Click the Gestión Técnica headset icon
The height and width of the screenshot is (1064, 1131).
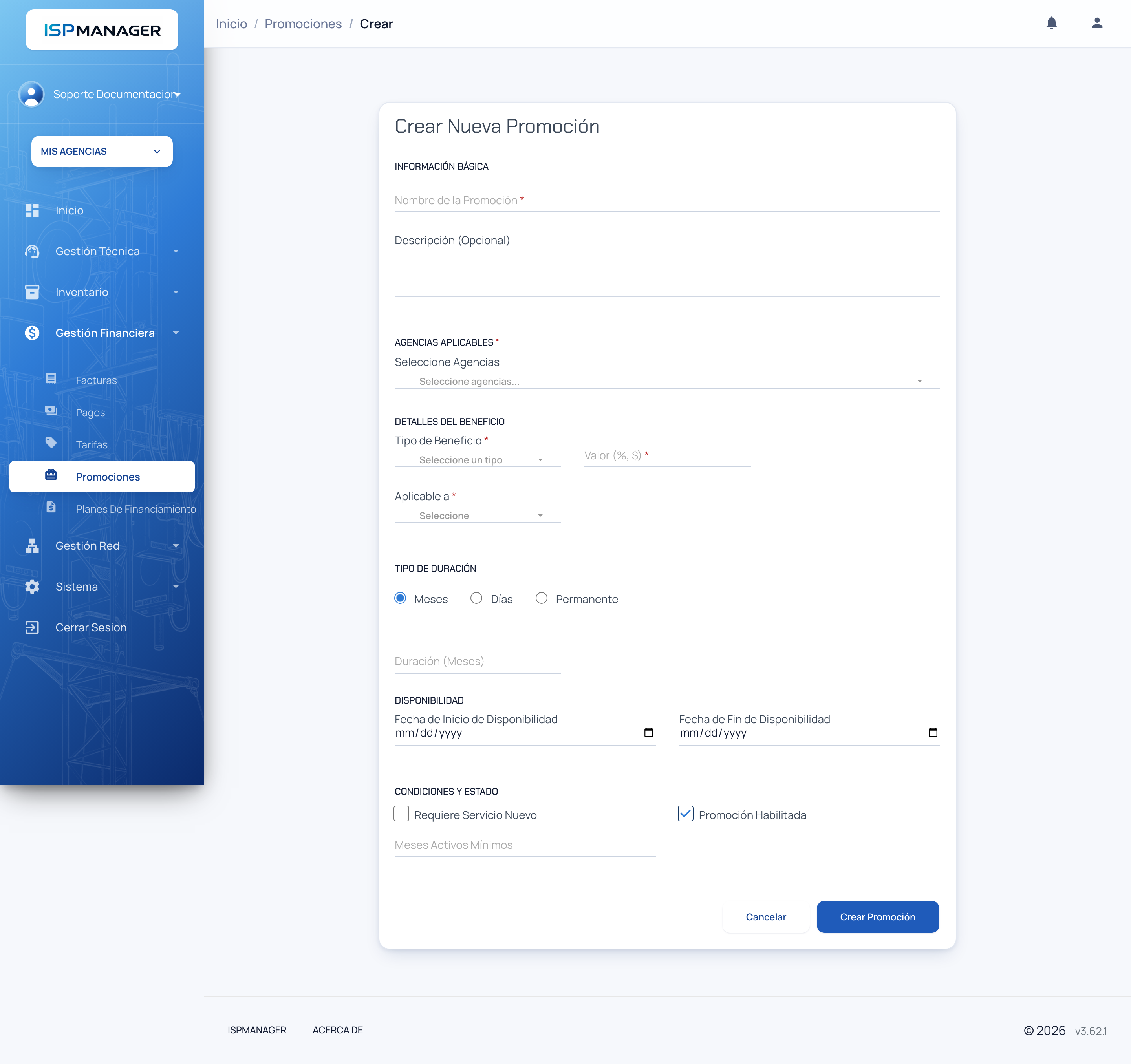click(33, 251)
